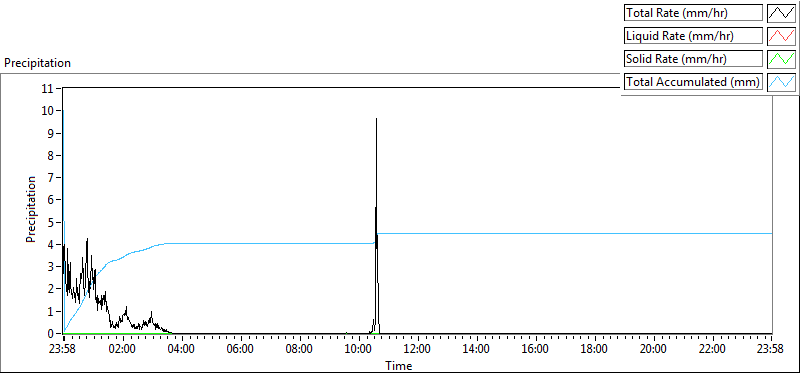
Task: Click the Precipitation chart caption above plot
Action: click(x=37, y=63)
